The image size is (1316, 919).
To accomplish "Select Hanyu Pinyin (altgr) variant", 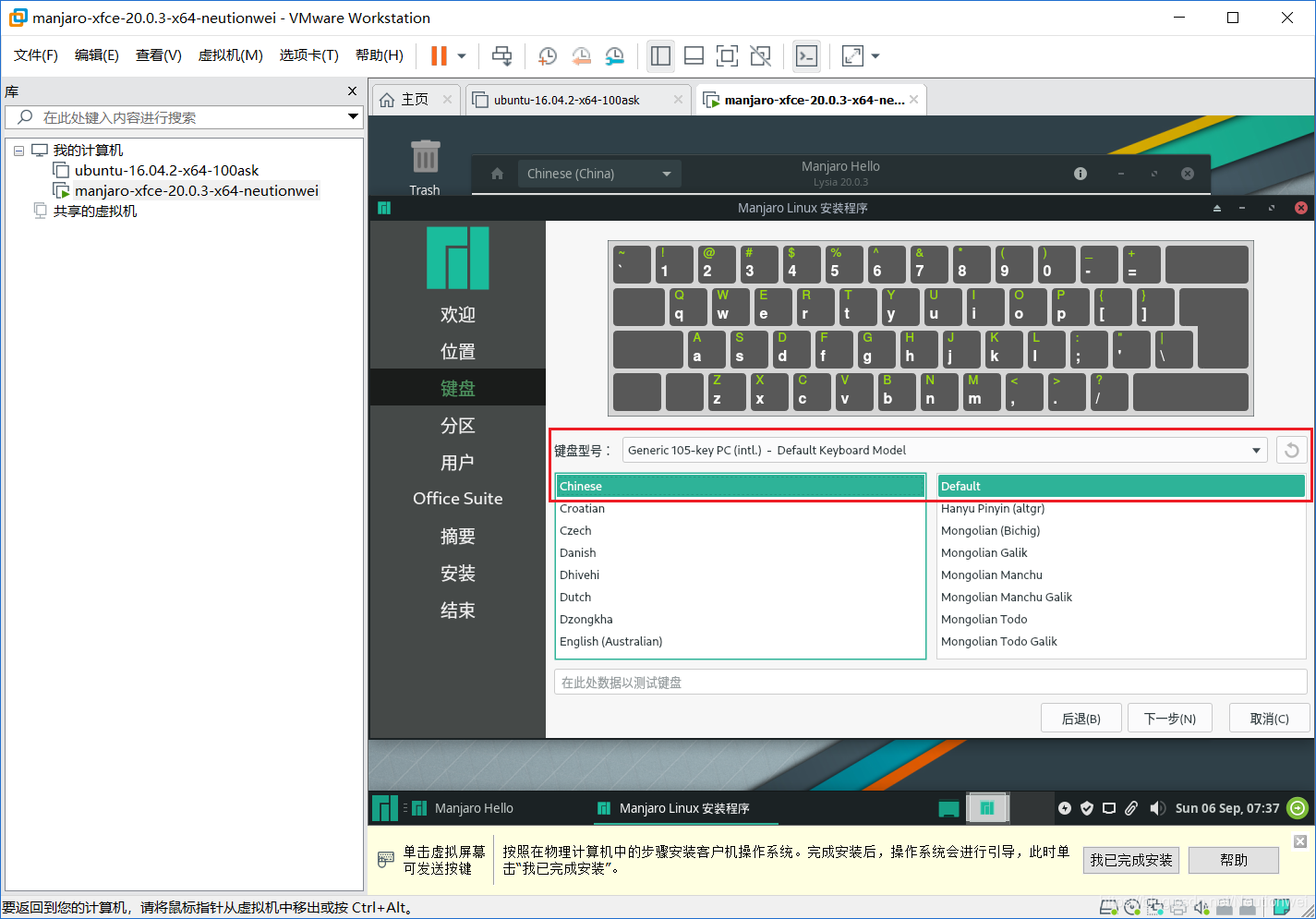I will pos(1121,508).
